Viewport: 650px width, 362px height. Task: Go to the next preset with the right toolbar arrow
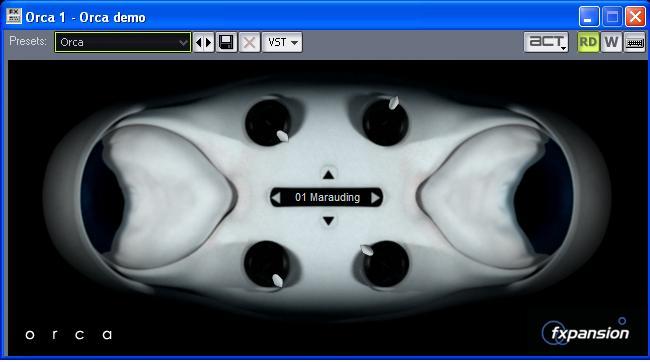(x=209, y=42)
